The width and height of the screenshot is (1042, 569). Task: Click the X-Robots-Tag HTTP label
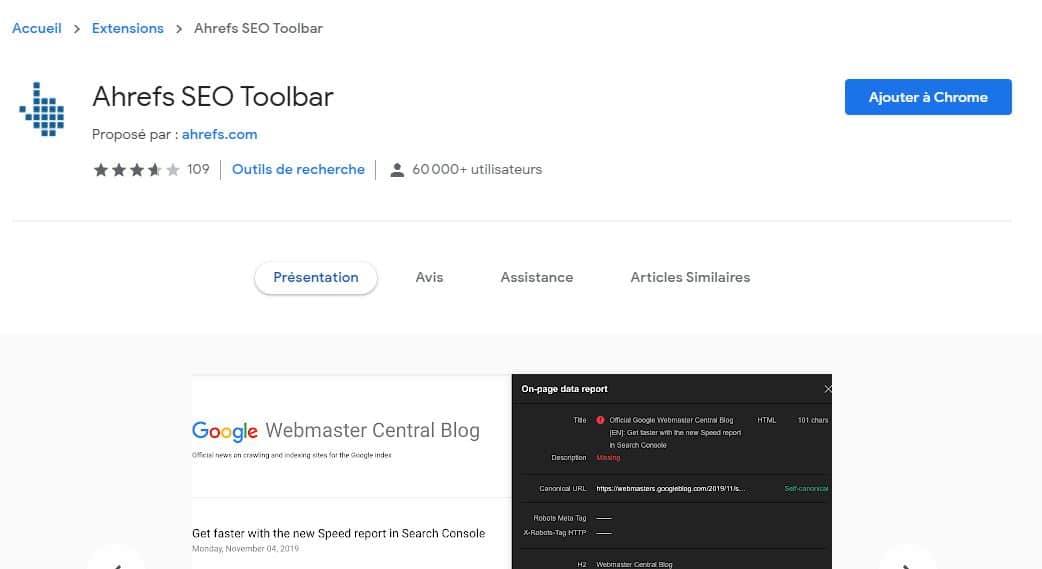[555, 532]
